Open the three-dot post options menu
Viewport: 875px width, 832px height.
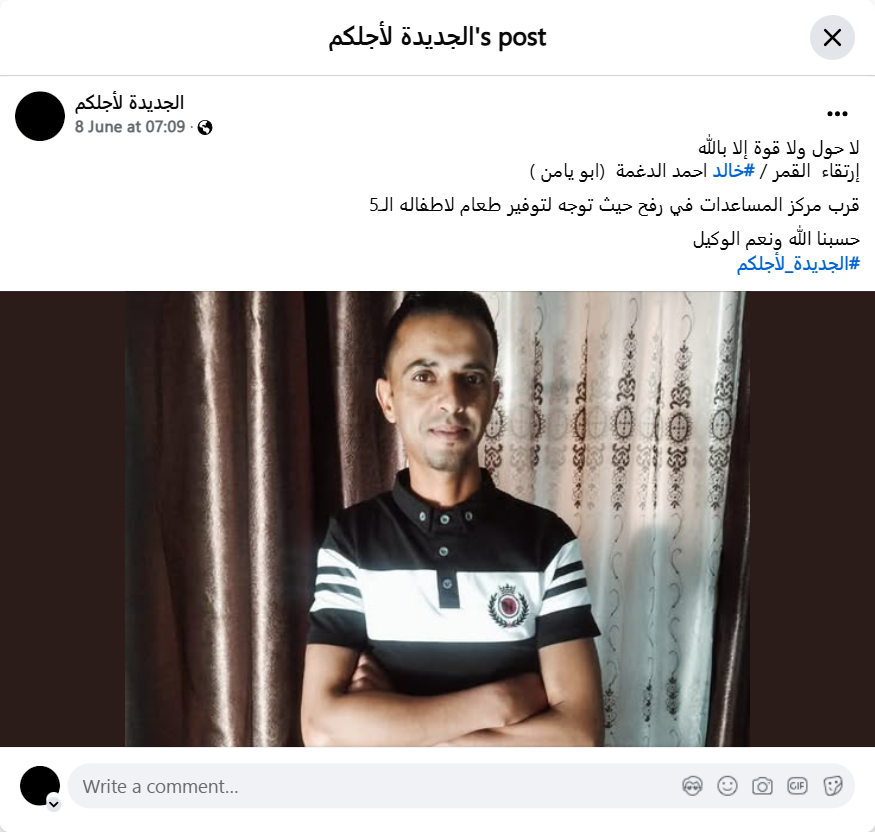tap(837, 114)
